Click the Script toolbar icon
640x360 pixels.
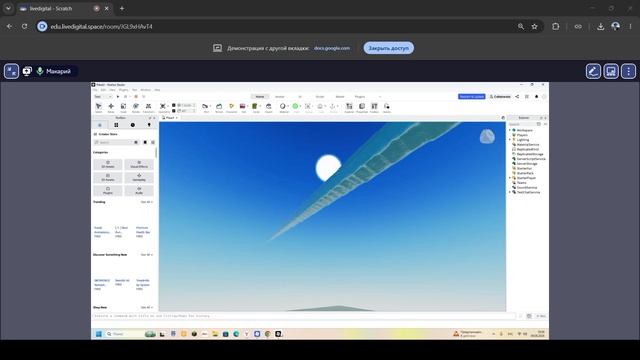click(x=255, y=106)
